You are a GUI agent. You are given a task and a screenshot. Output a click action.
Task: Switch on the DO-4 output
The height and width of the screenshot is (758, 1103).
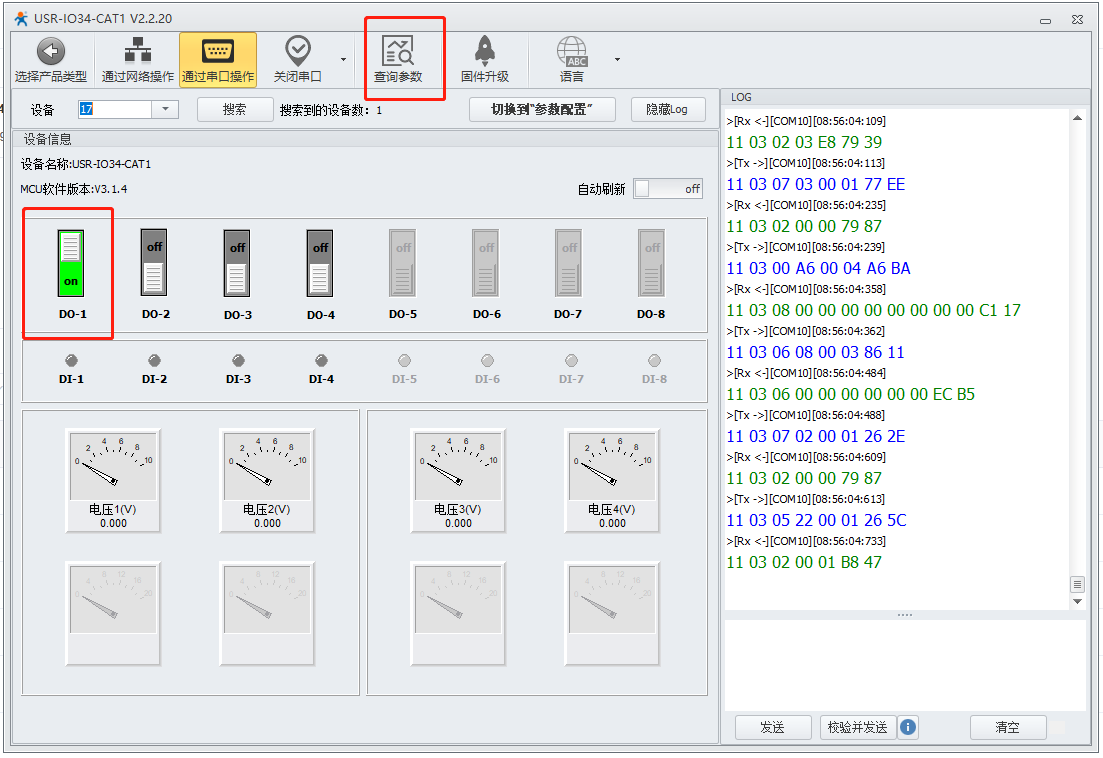(320, 262)
